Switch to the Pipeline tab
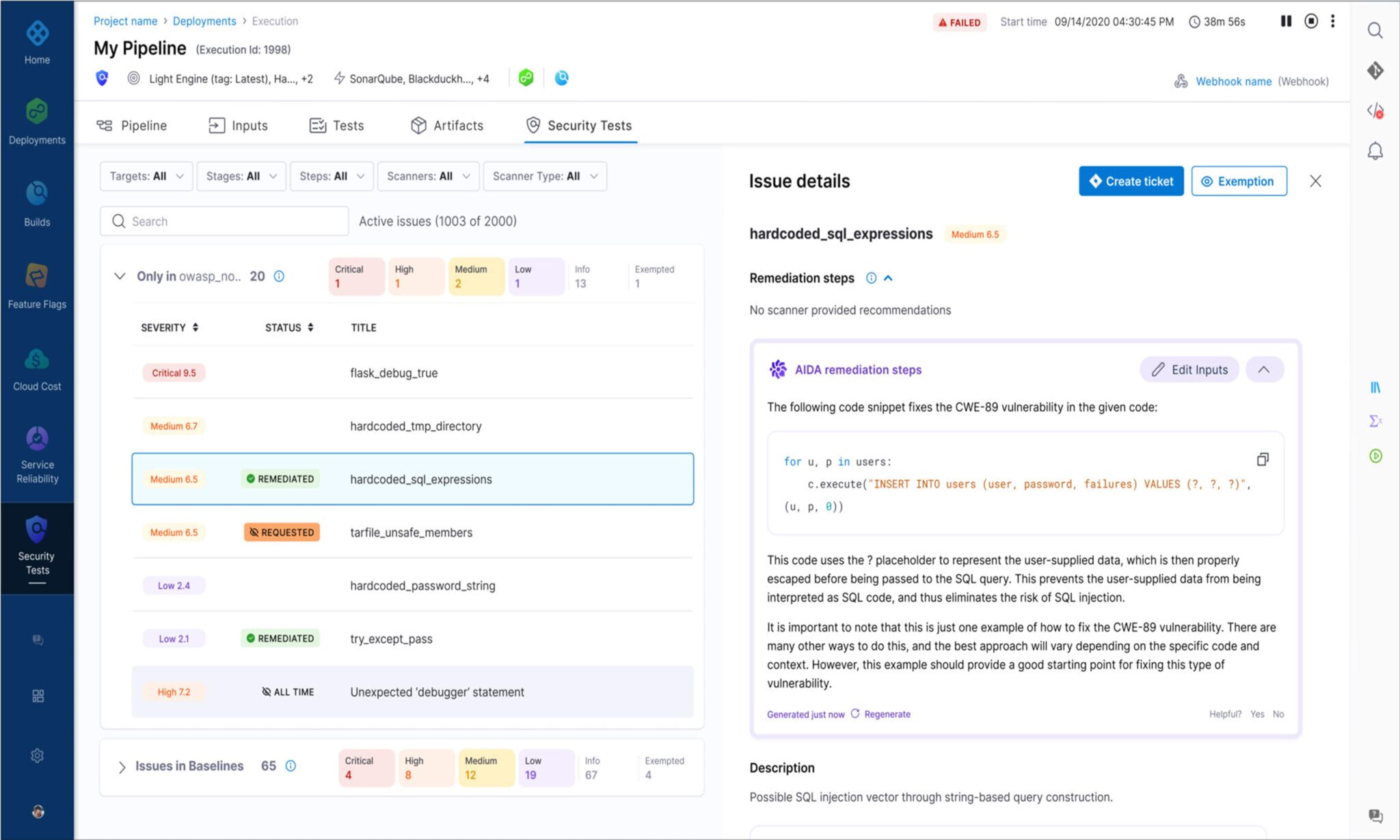The height and width of the screenshot is (840, 1400). coord(132,125)
